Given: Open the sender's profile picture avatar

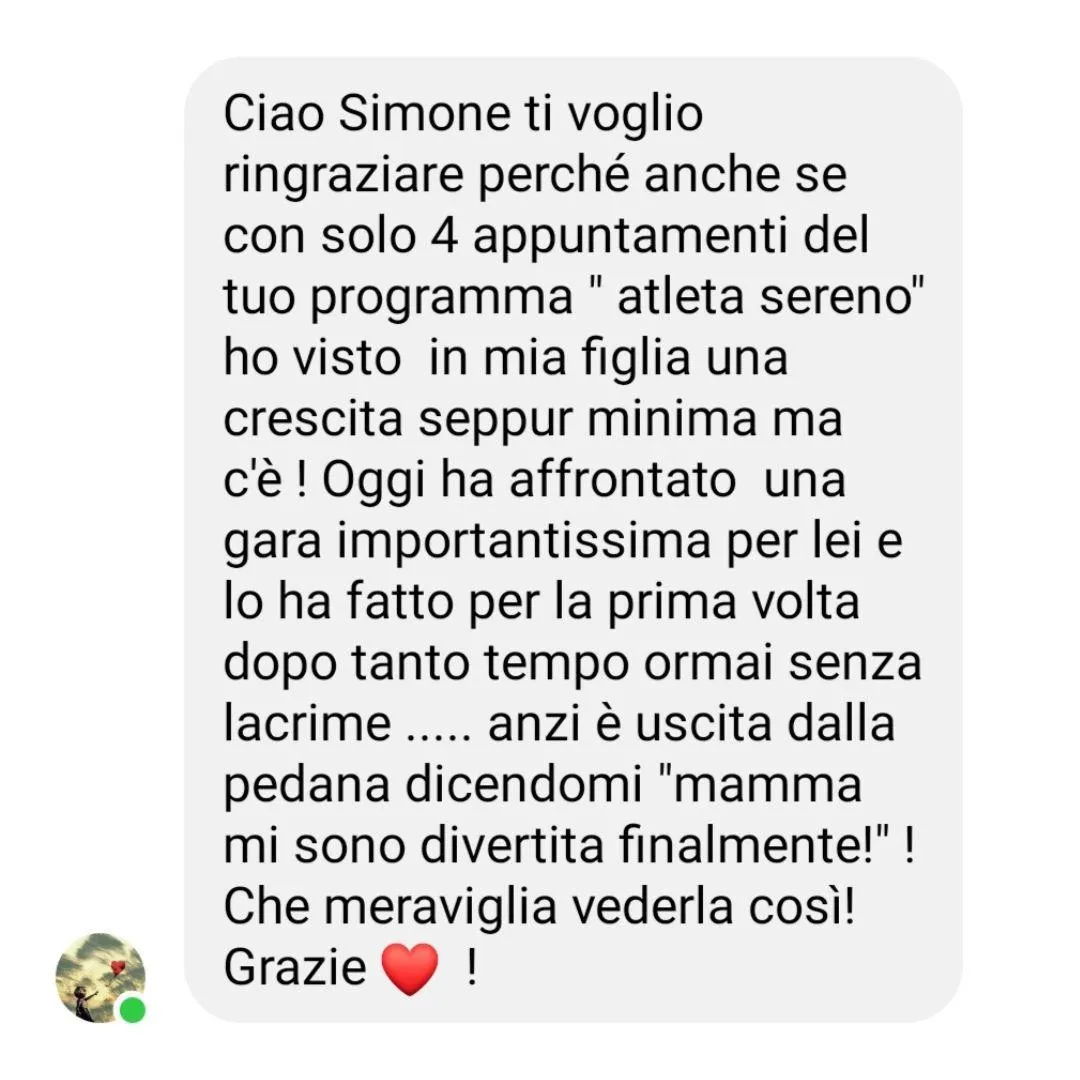Looking at the screenshot, I should 101,977.
